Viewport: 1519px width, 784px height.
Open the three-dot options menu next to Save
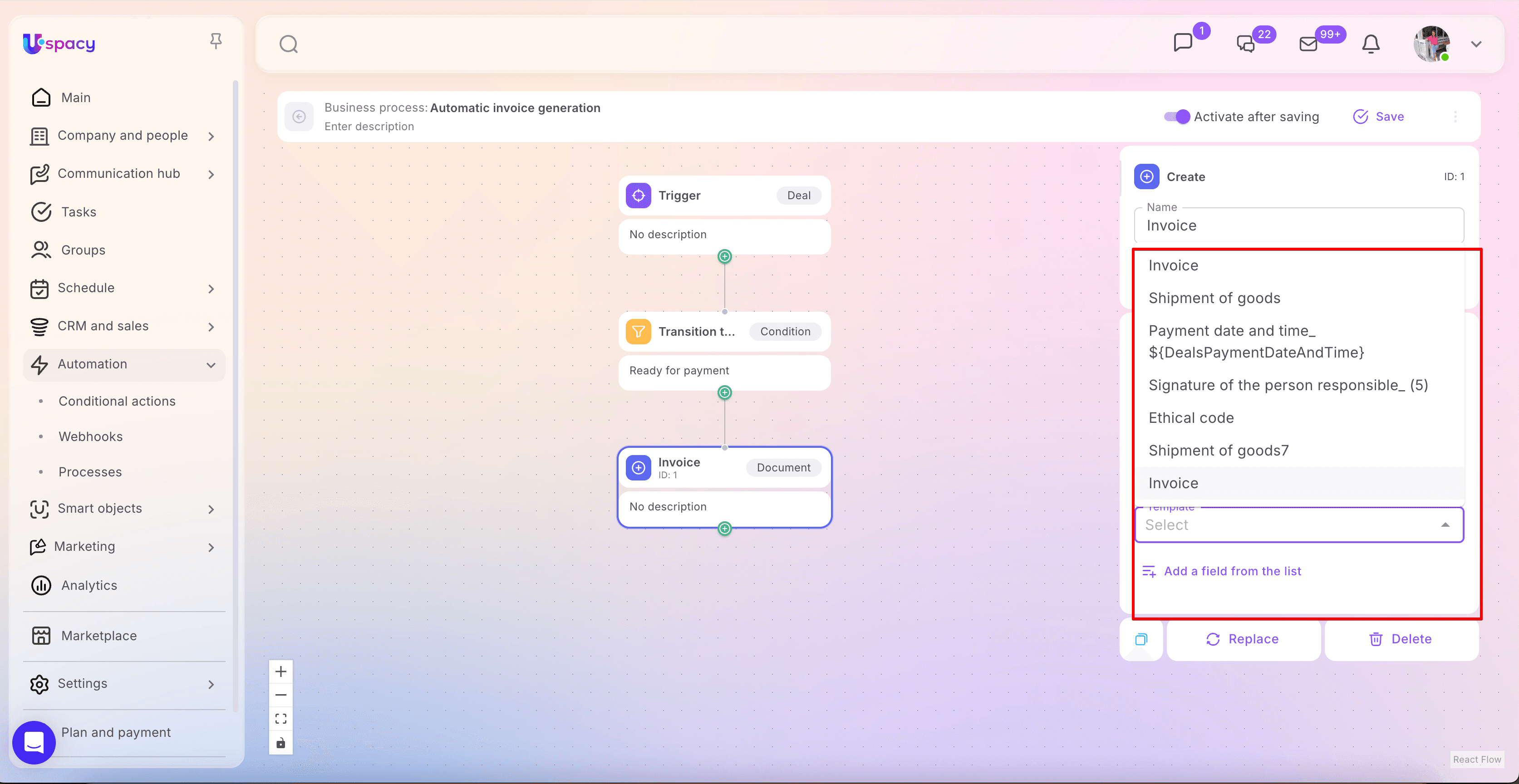point(1455,117)
